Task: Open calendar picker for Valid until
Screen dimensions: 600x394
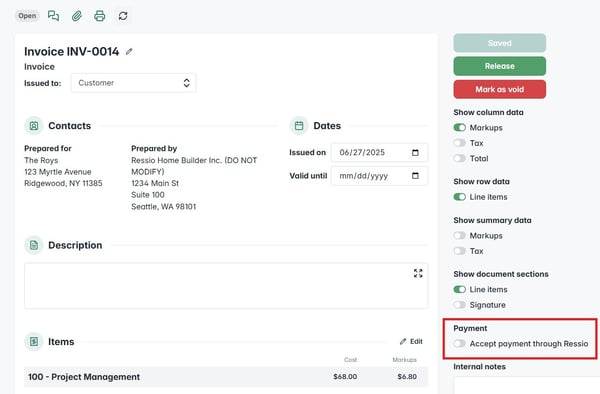Action: tap(415, 176)
